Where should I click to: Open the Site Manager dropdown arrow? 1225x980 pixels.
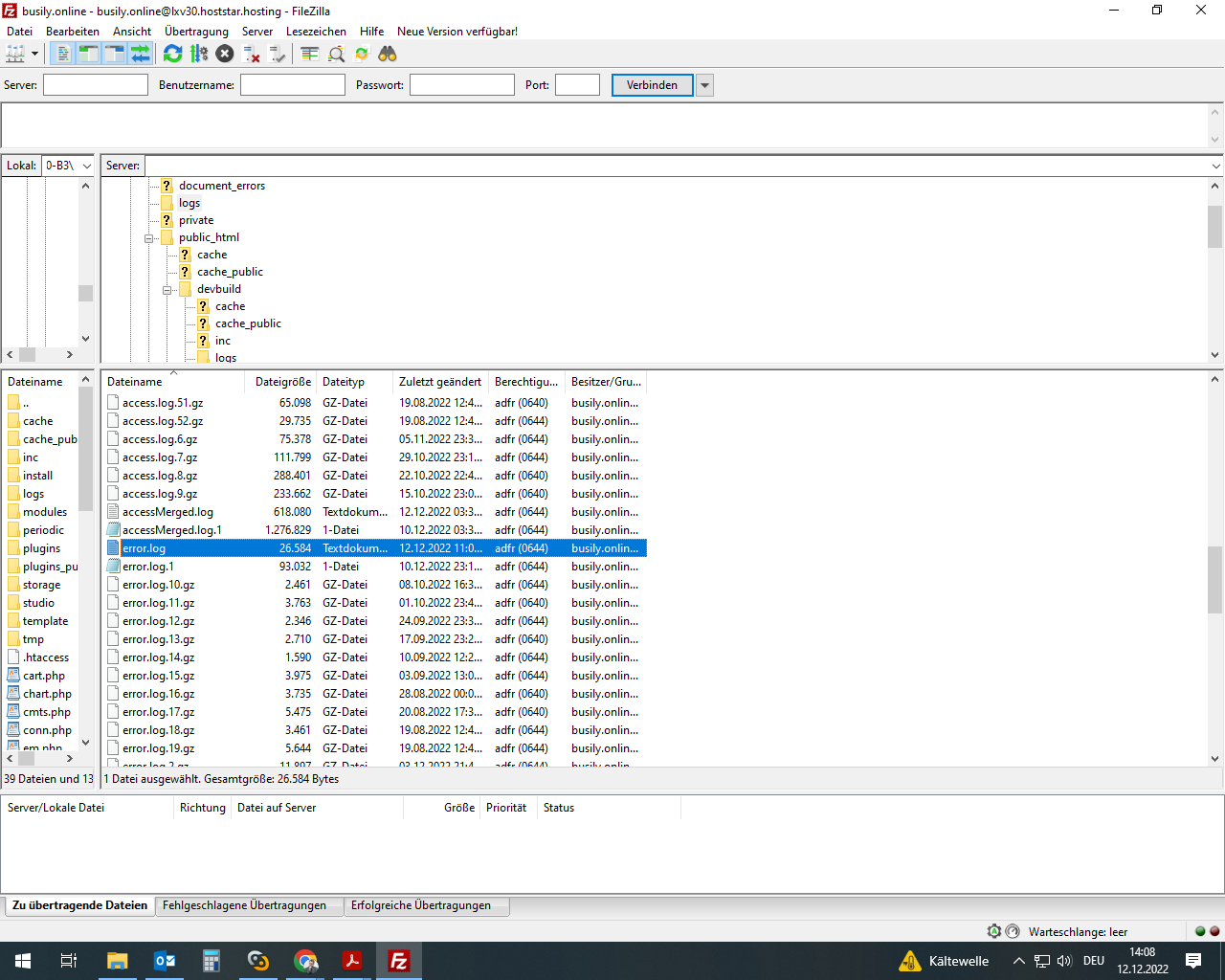[x=35, y=55]
